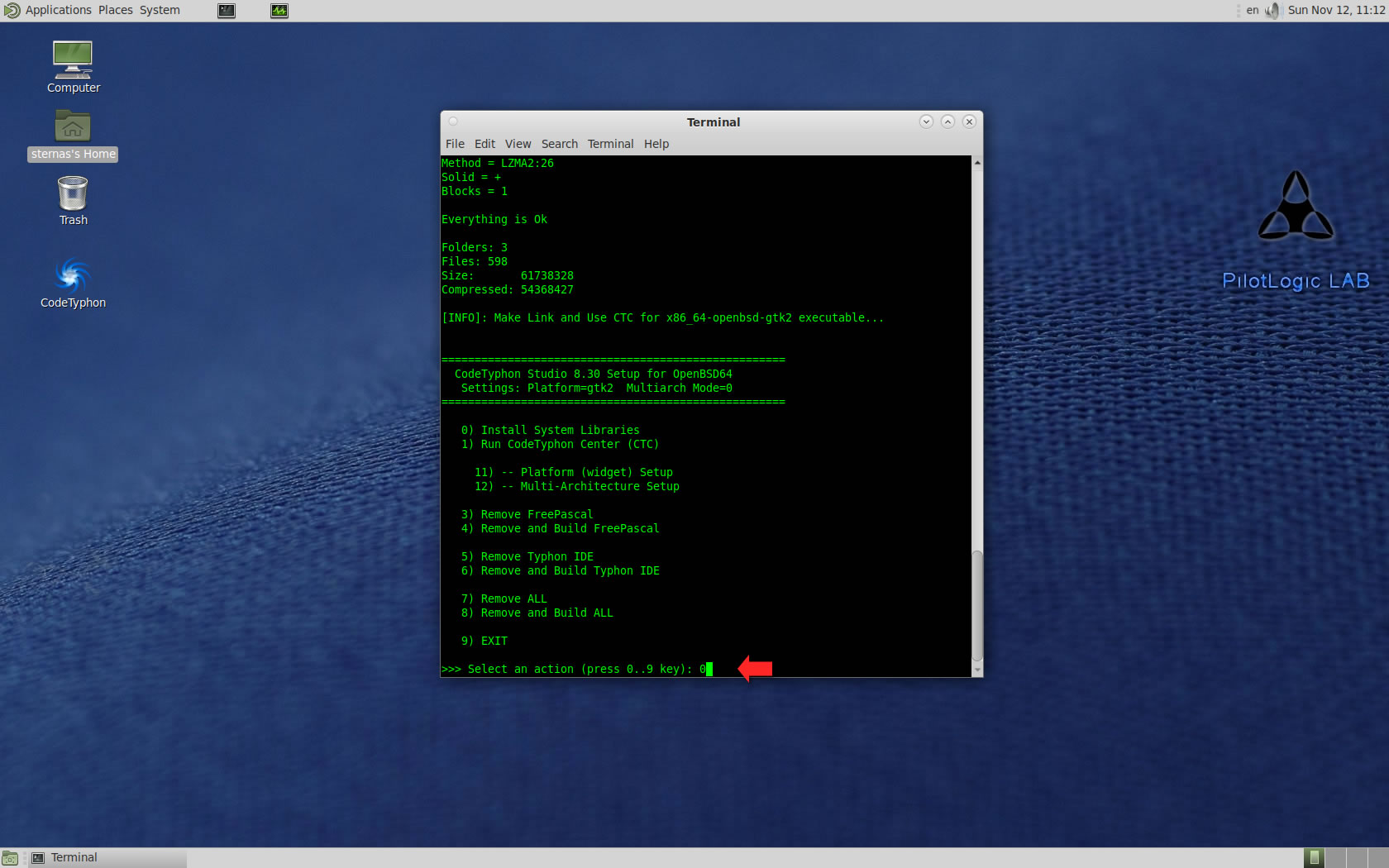Minimize the Terminal window
Viewport: 1389px width, 868px height.
click(926, 122)
